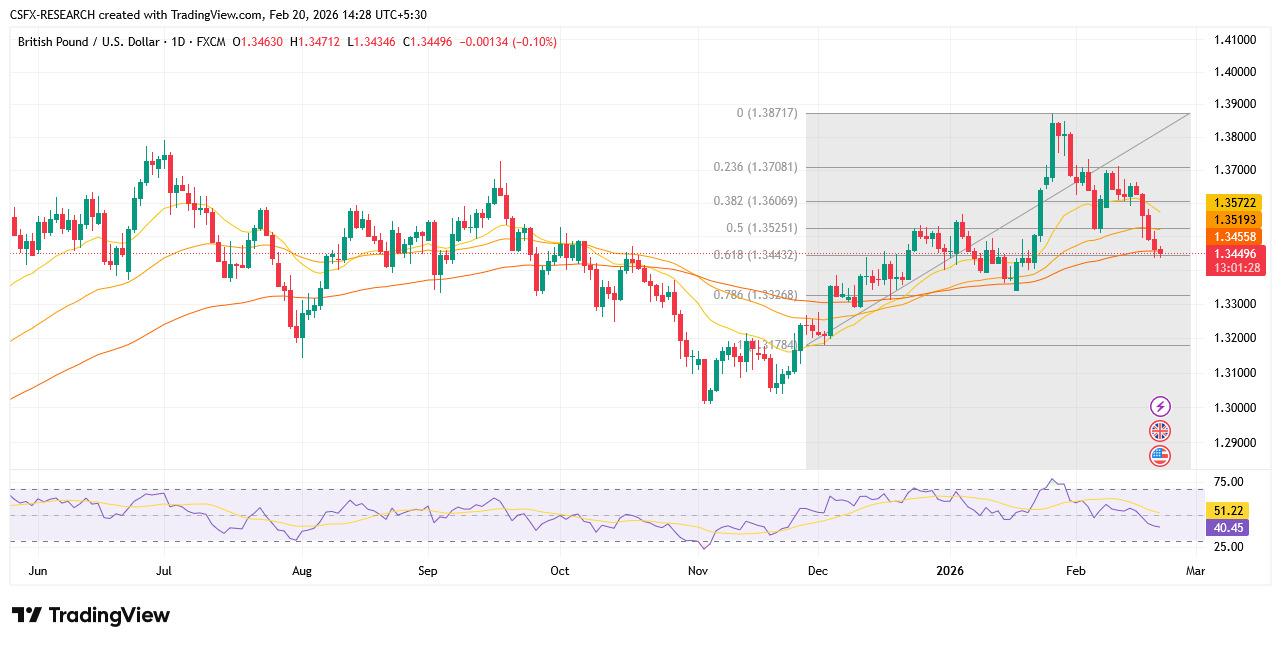Select the 2026 label on the timeline
The image size is (1281, 645).
click(x=949, y=570)
